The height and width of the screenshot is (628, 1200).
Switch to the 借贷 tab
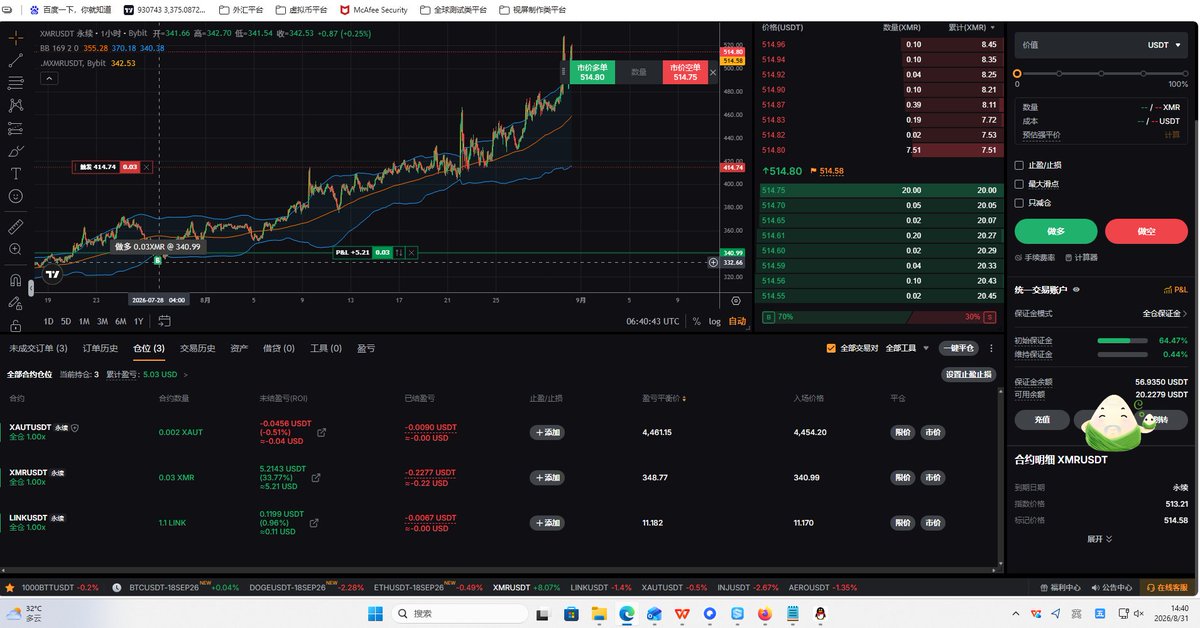pyautogui.click(x=278, y=348)
